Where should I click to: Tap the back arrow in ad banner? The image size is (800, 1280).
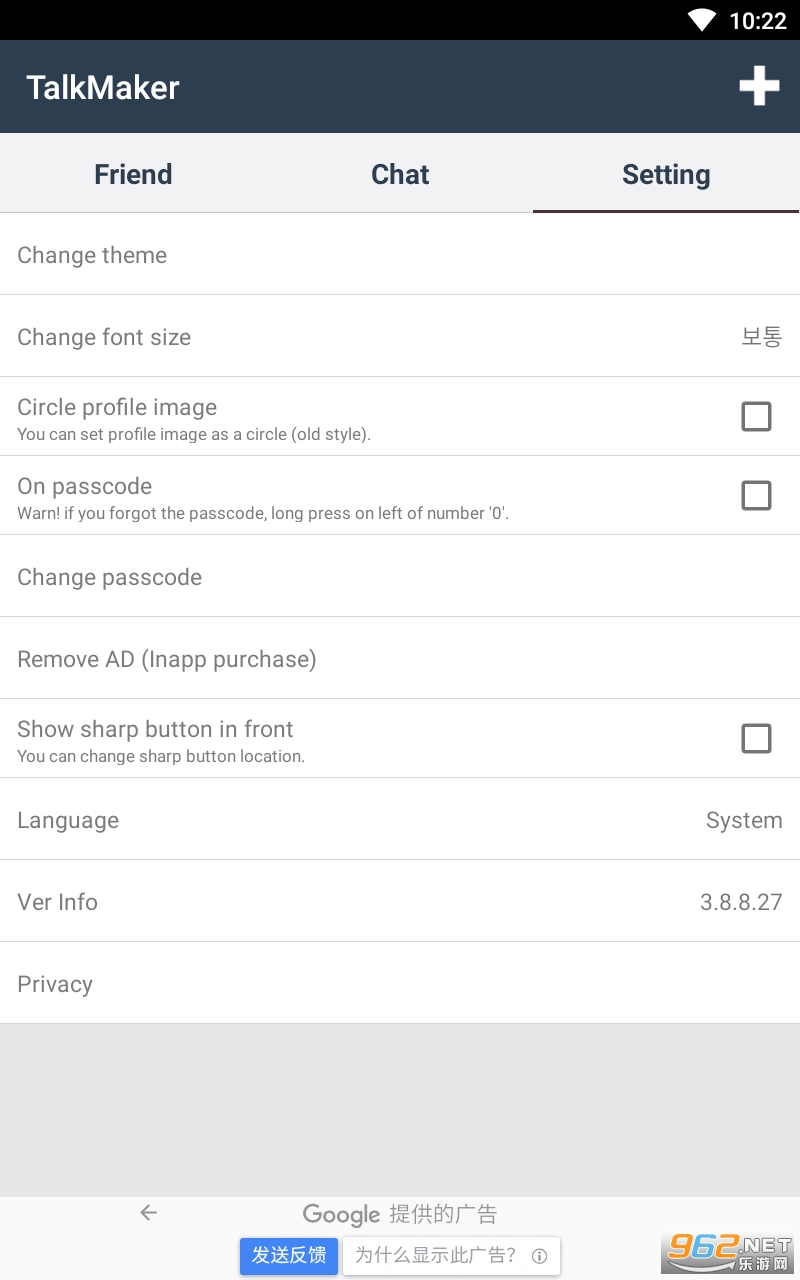pos(149,1213)
